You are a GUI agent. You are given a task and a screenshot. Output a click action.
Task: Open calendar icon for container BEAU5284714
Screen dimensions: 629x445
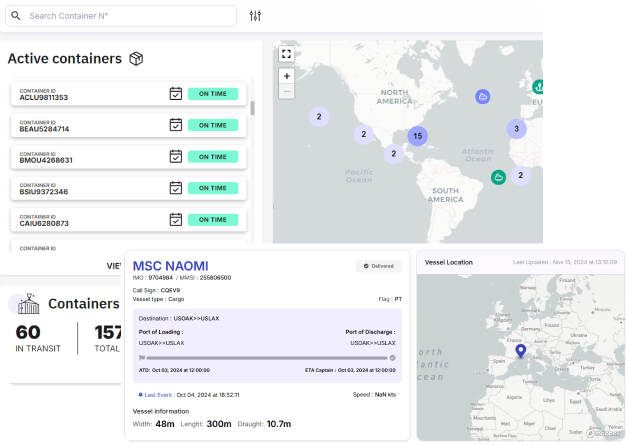[x=176, y=125]
